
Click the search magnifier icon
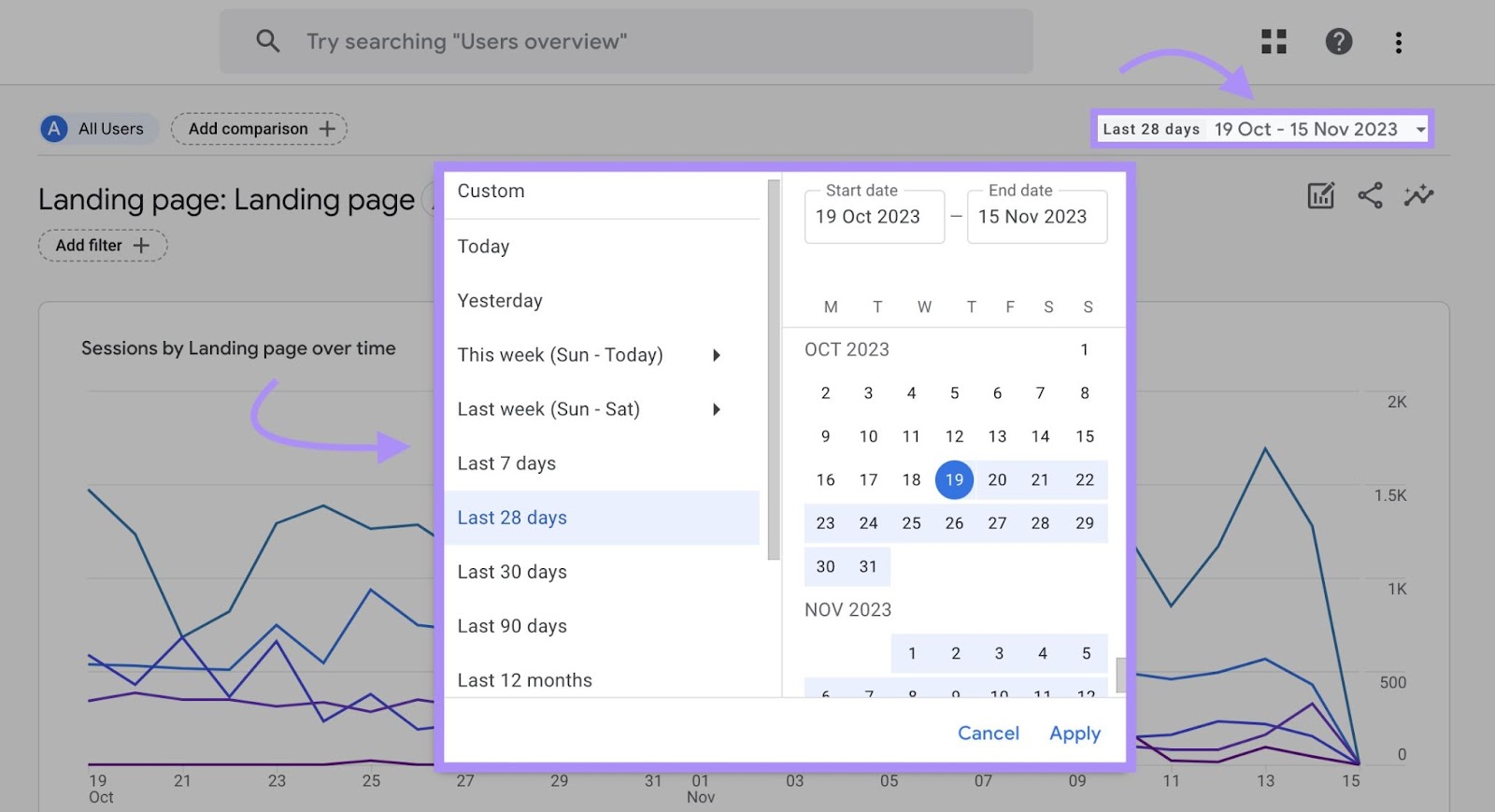[267, 41]
